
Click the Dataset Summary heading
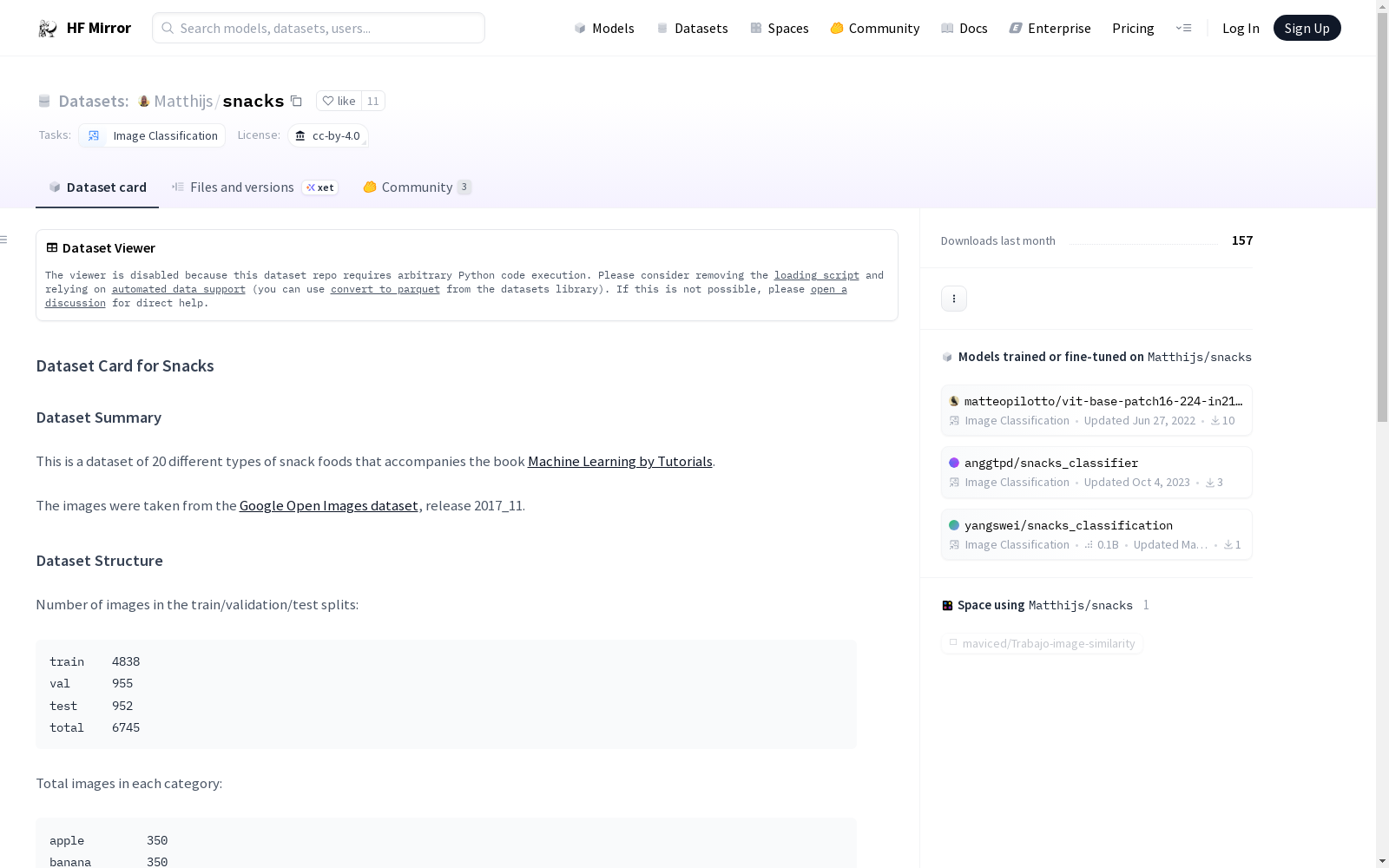pyautogui.click(x=99, y=418)
